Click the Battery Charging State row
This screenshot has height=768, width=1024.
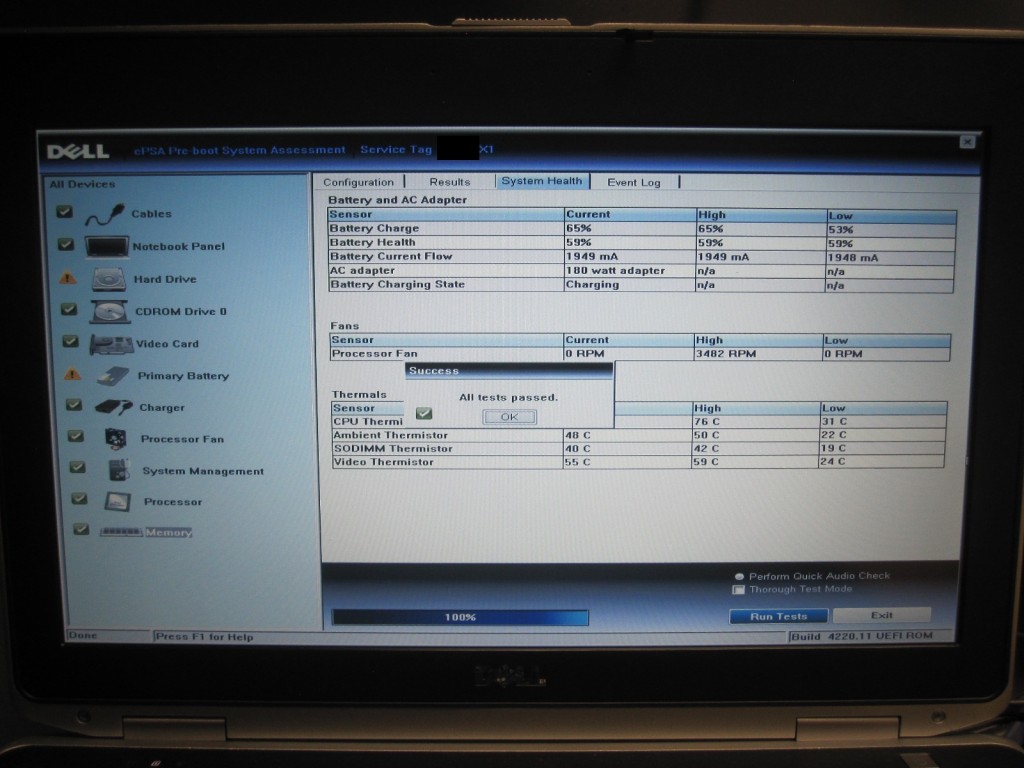click(641, 285)
